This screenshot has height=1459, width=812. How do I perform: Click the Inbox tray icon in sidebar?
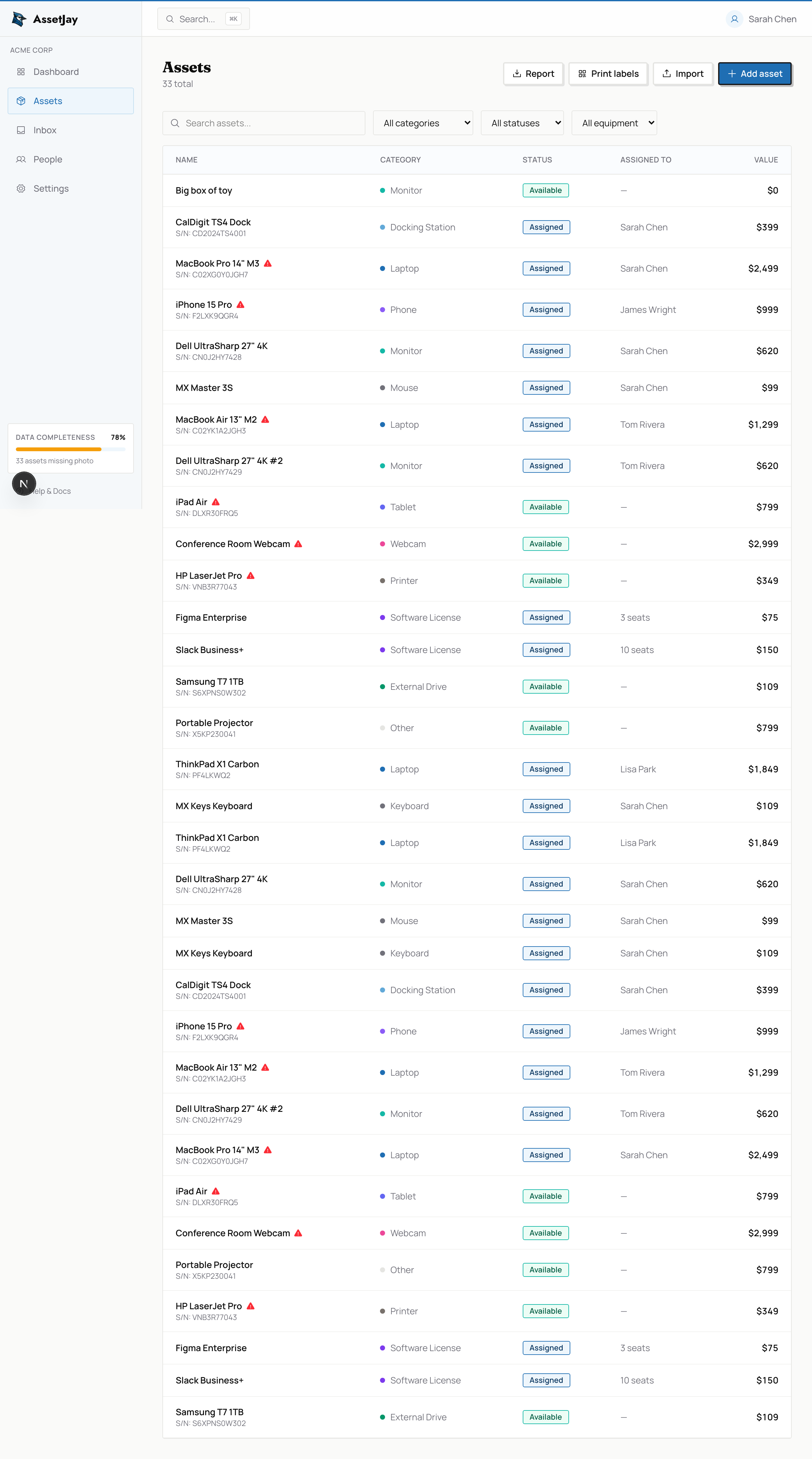(21, 130)
